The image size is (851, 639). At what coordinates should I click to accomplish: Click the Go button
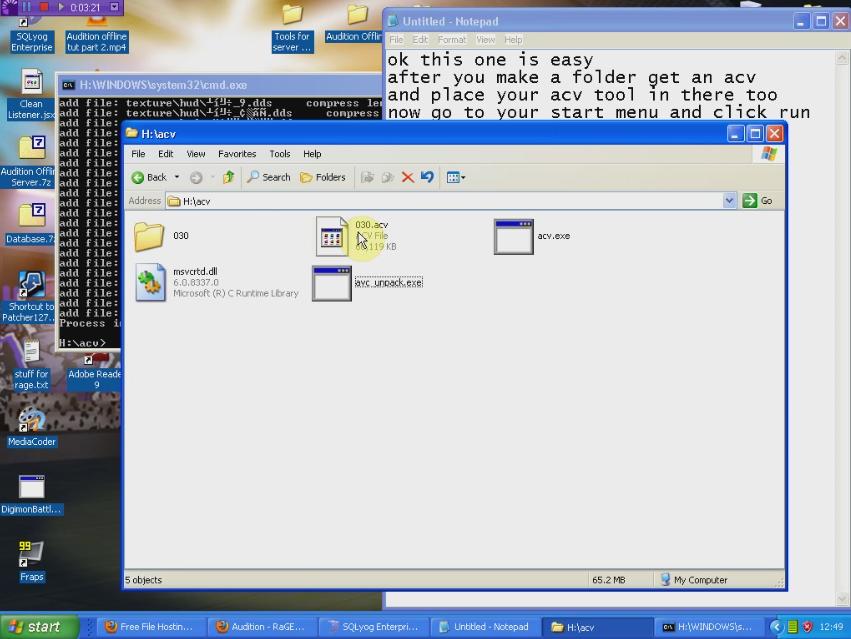758,200
